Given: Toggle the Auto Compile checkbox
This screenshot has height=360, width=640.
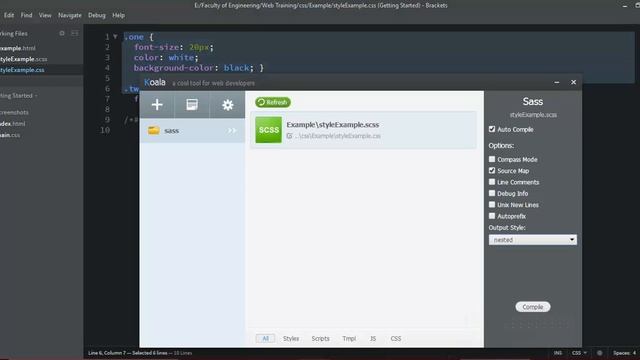Looking at the screenshot, I should coord(492,129).
